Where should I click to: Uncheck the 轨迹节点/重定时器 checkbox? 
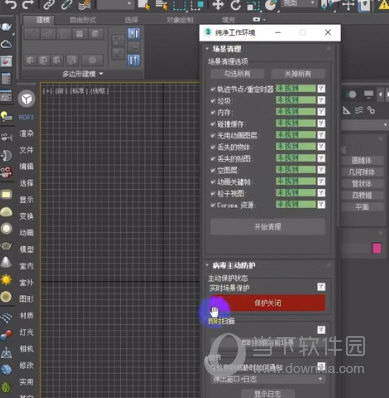click(213, 89)
